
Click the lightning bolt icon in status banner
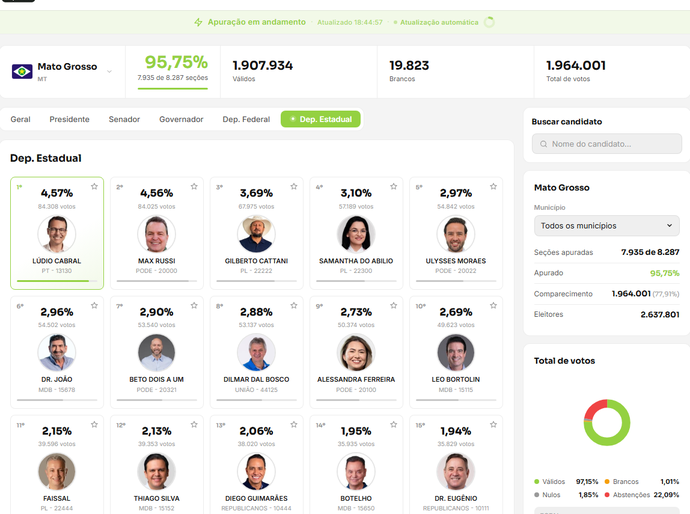click(x=198, y=22)
